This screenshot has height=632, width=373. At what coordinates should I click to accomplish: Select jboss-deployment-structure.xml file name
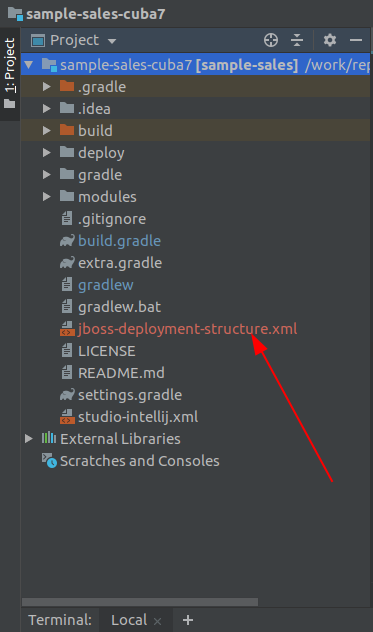click(188, 329)
